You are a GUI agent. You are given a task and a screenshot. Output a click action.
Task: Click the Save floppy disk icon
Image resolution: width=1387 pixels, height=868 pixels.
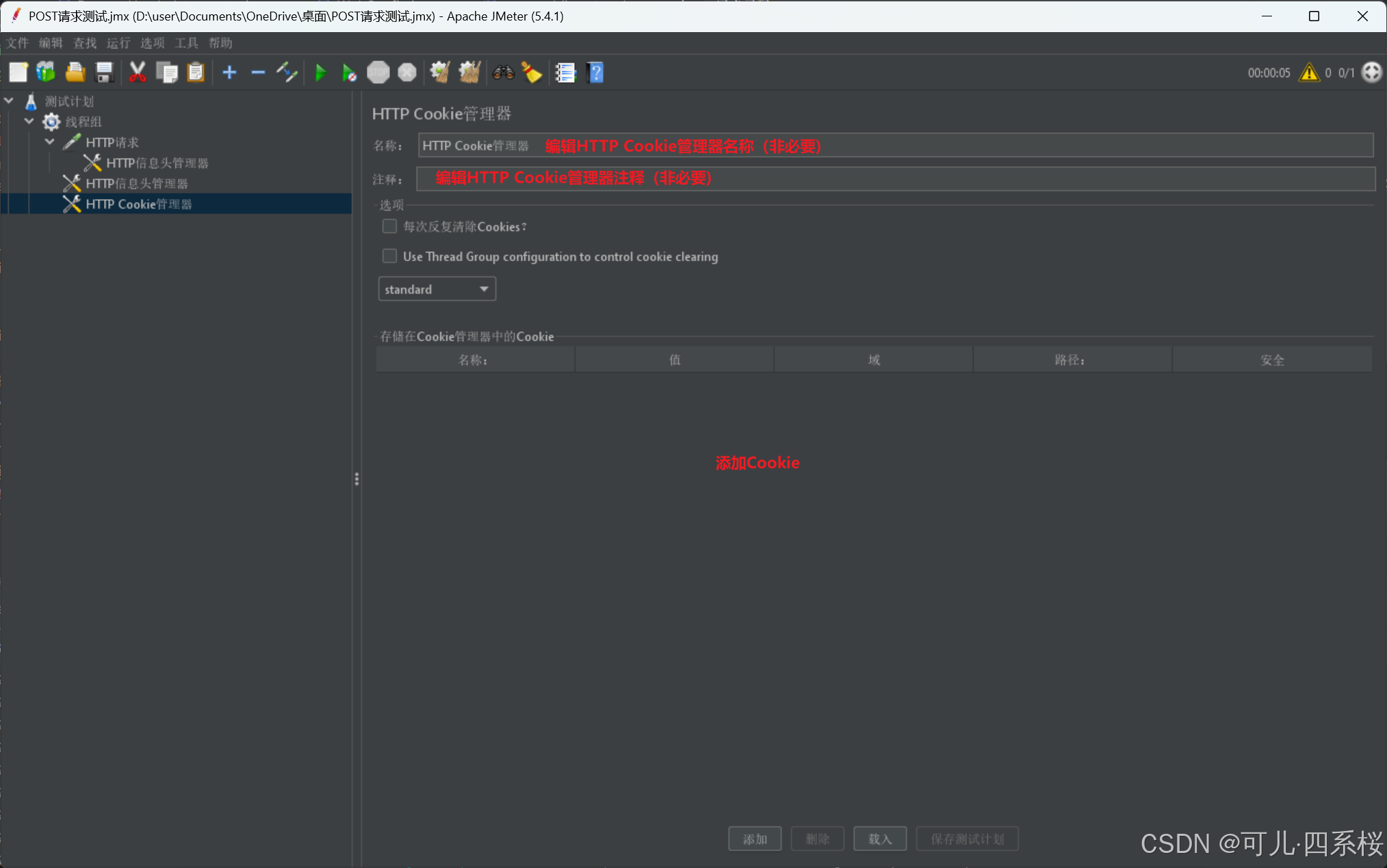click(x=104, y=73)
